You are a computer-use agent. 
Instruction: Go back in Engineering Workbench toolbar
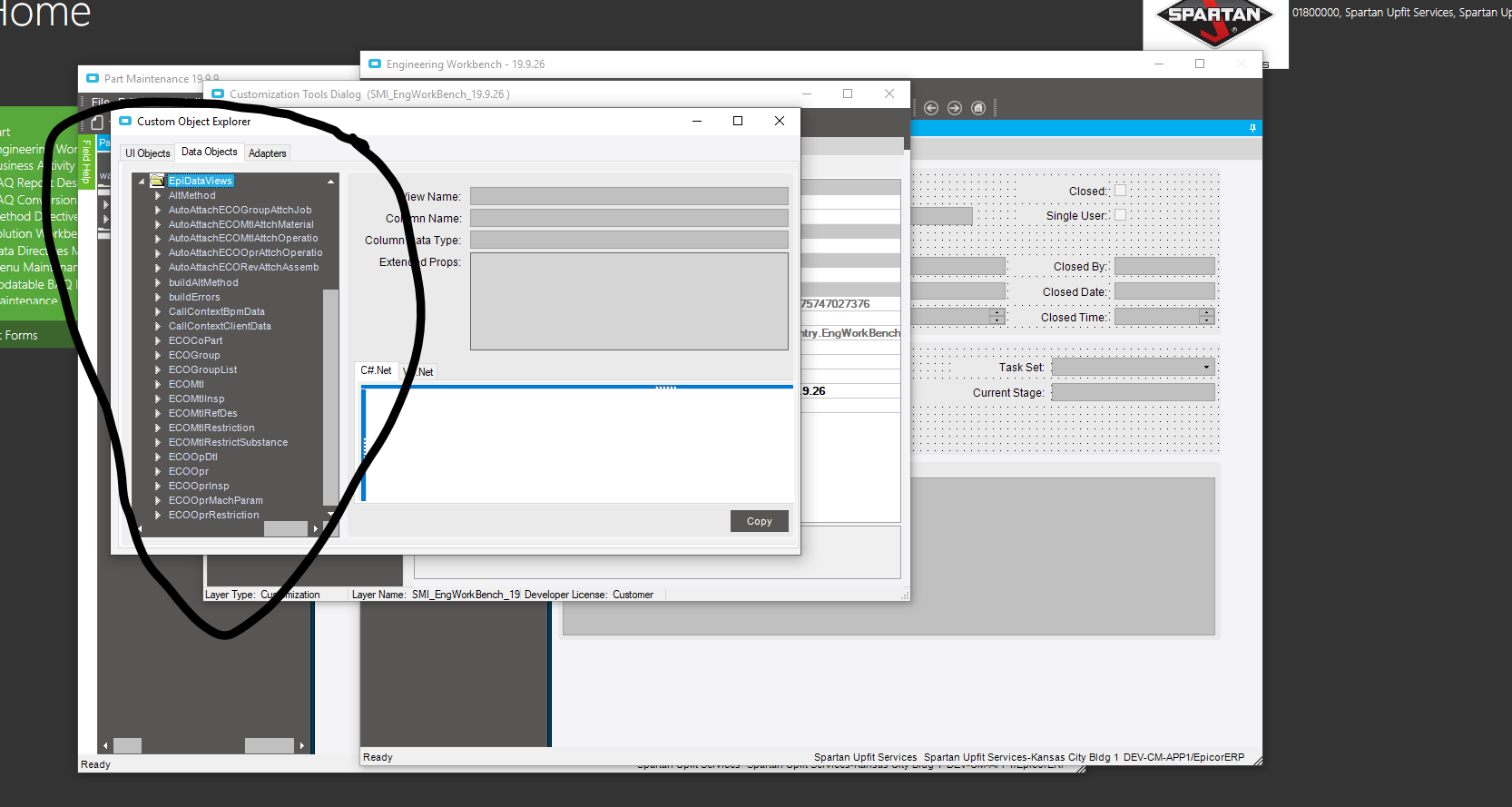931,108
